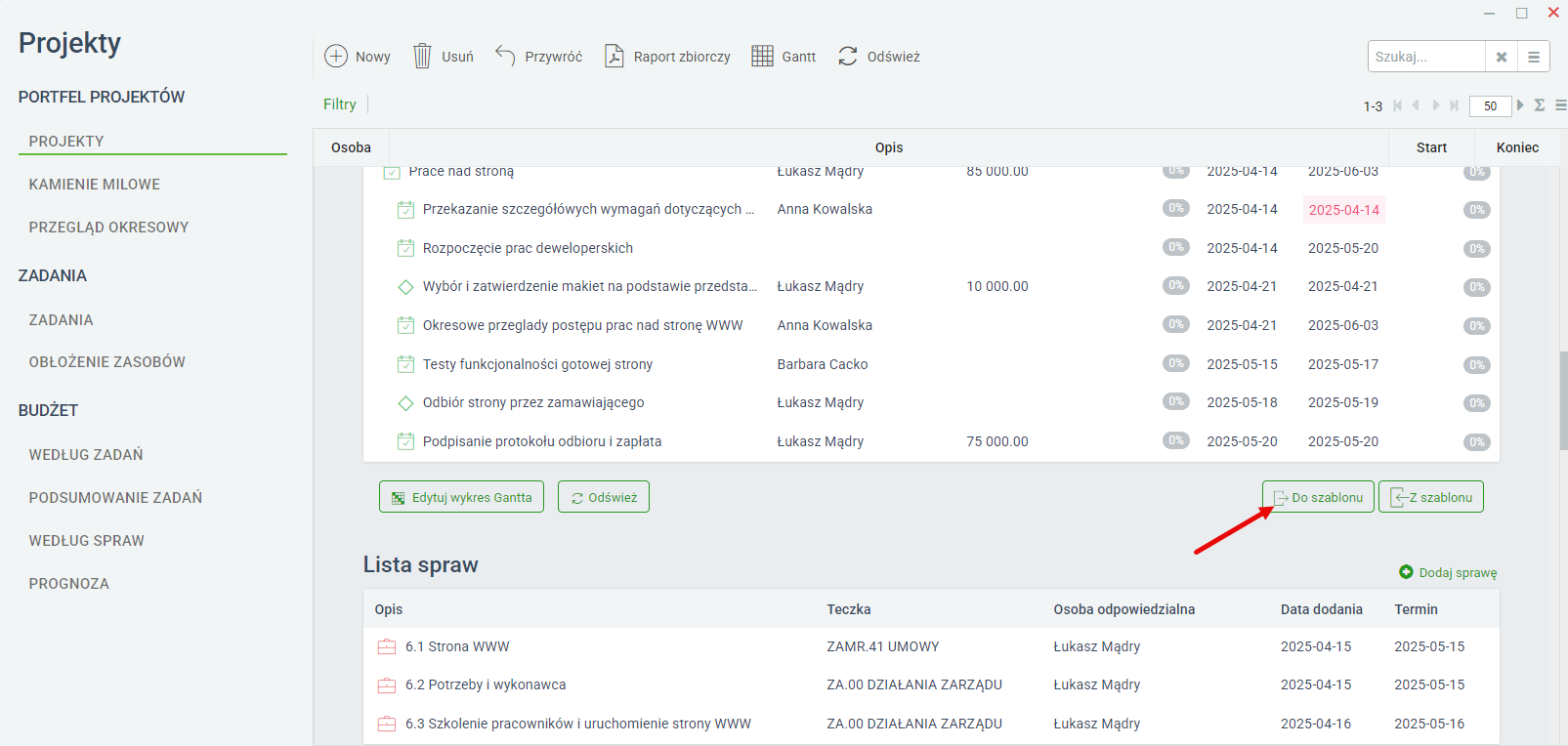This screenshot has height=746, width=1568.
Task: Go to last page arrow
Action: click(1454, 105)
